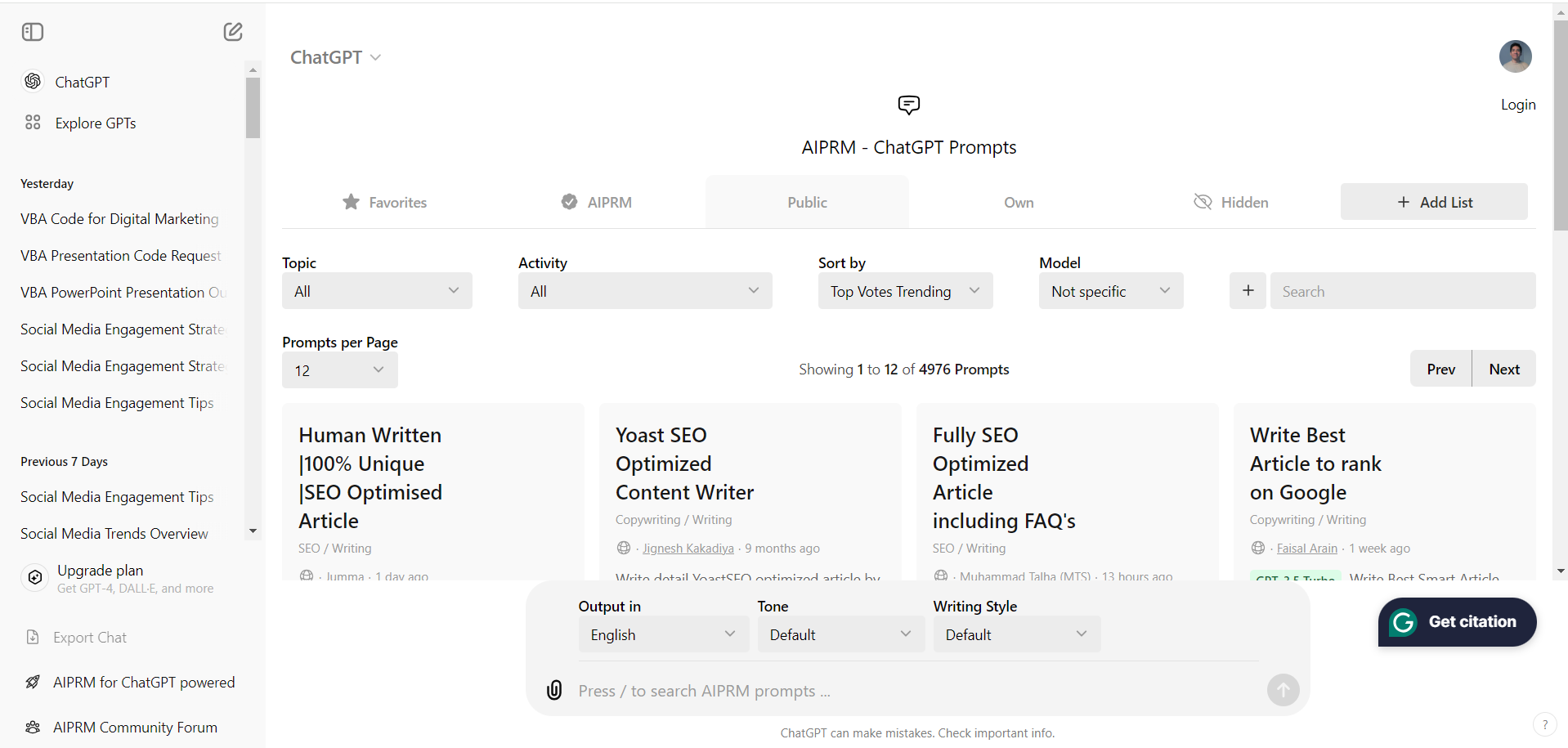The height and width of the screenshot is (748, 1568).
Task: Switch to the Favorites tab
Action: pyautogui.click(x=384, y=202)
